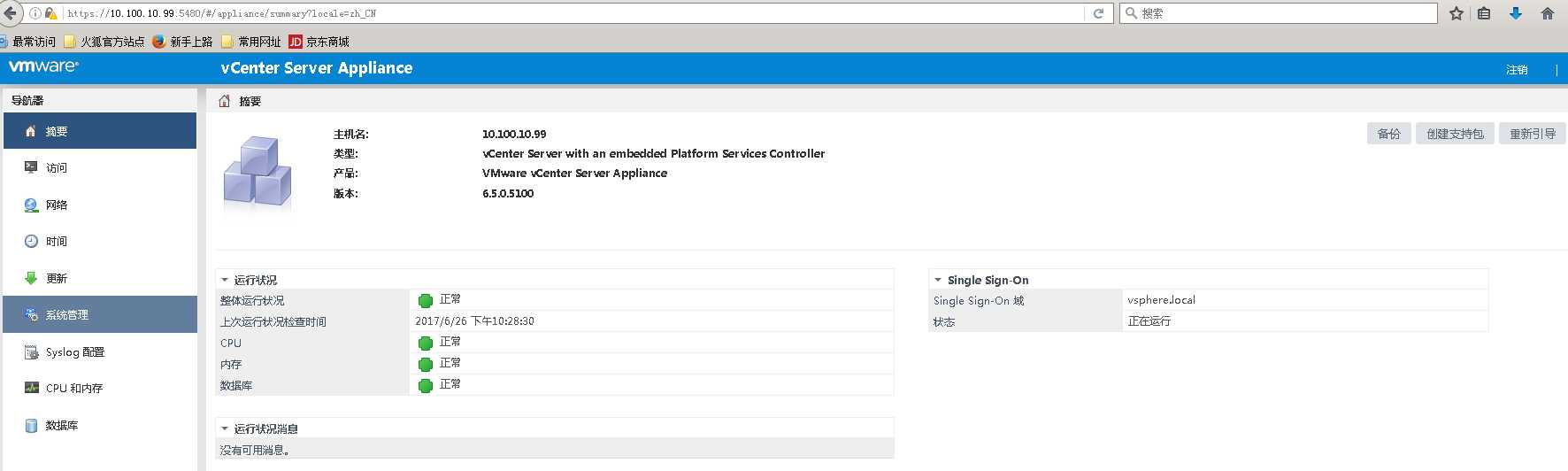Click the 正在运行 status value
This screenshot has width=1568, height=471.
1149,321
